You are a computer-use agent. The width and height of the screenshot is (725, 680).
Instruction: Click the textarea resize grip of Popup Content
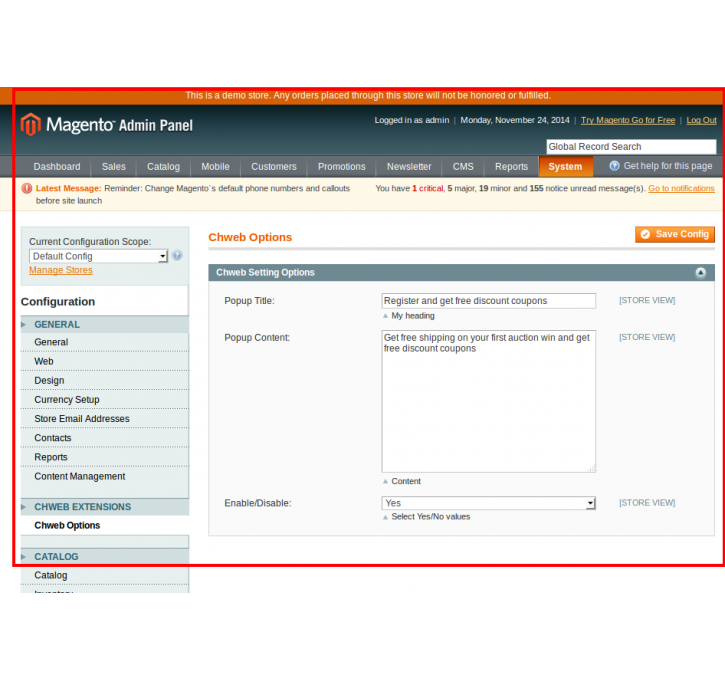coord(591,468)
